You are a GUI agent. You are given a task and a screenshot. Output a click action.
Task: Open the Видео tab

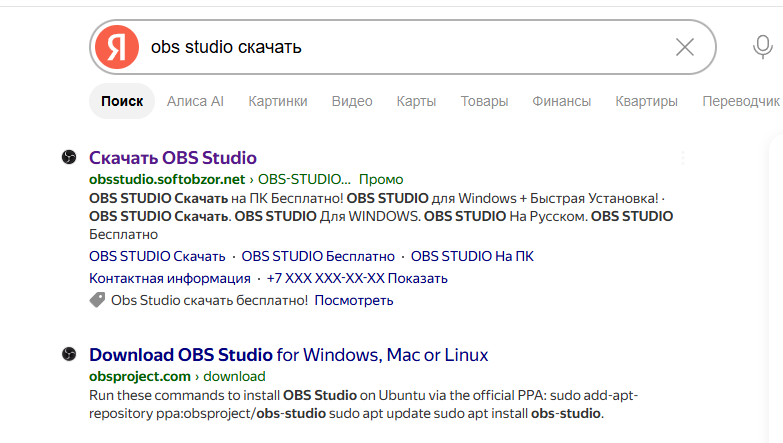click(x=352, y=101)
